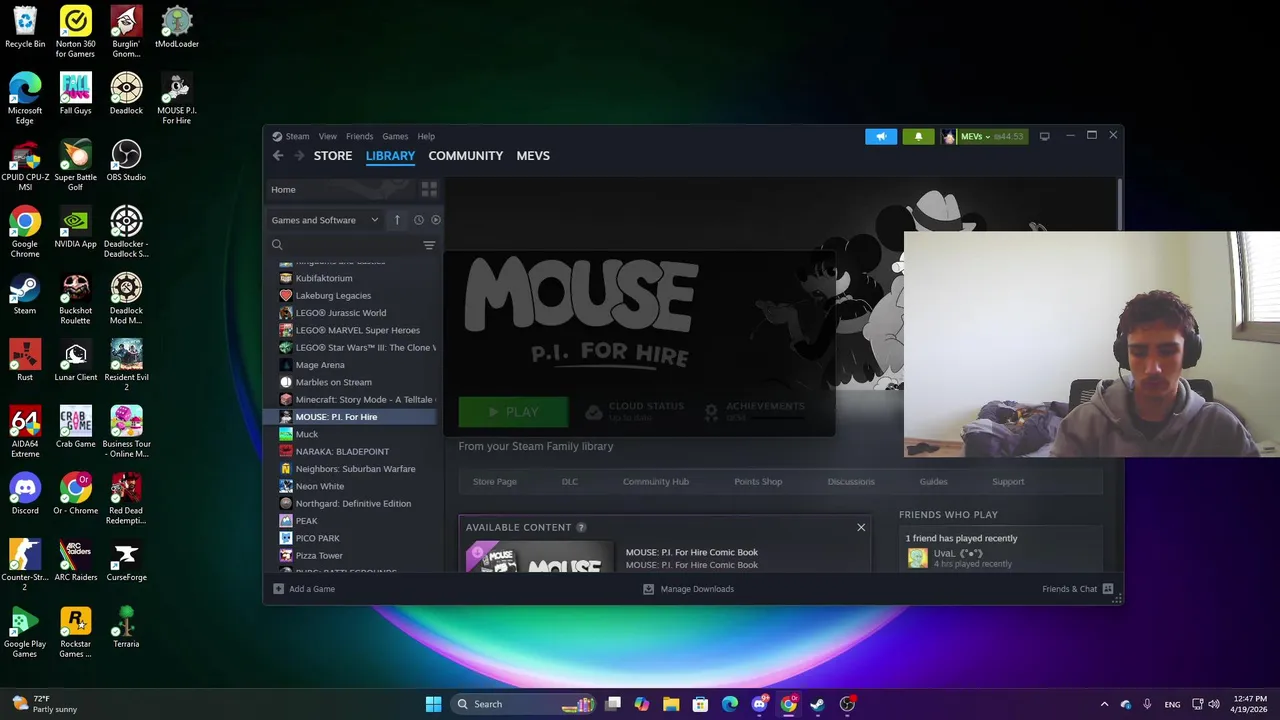Open the Steam menu
Image resolution: width=1280 pixels, height=720 pixels.
coord(298,136)
